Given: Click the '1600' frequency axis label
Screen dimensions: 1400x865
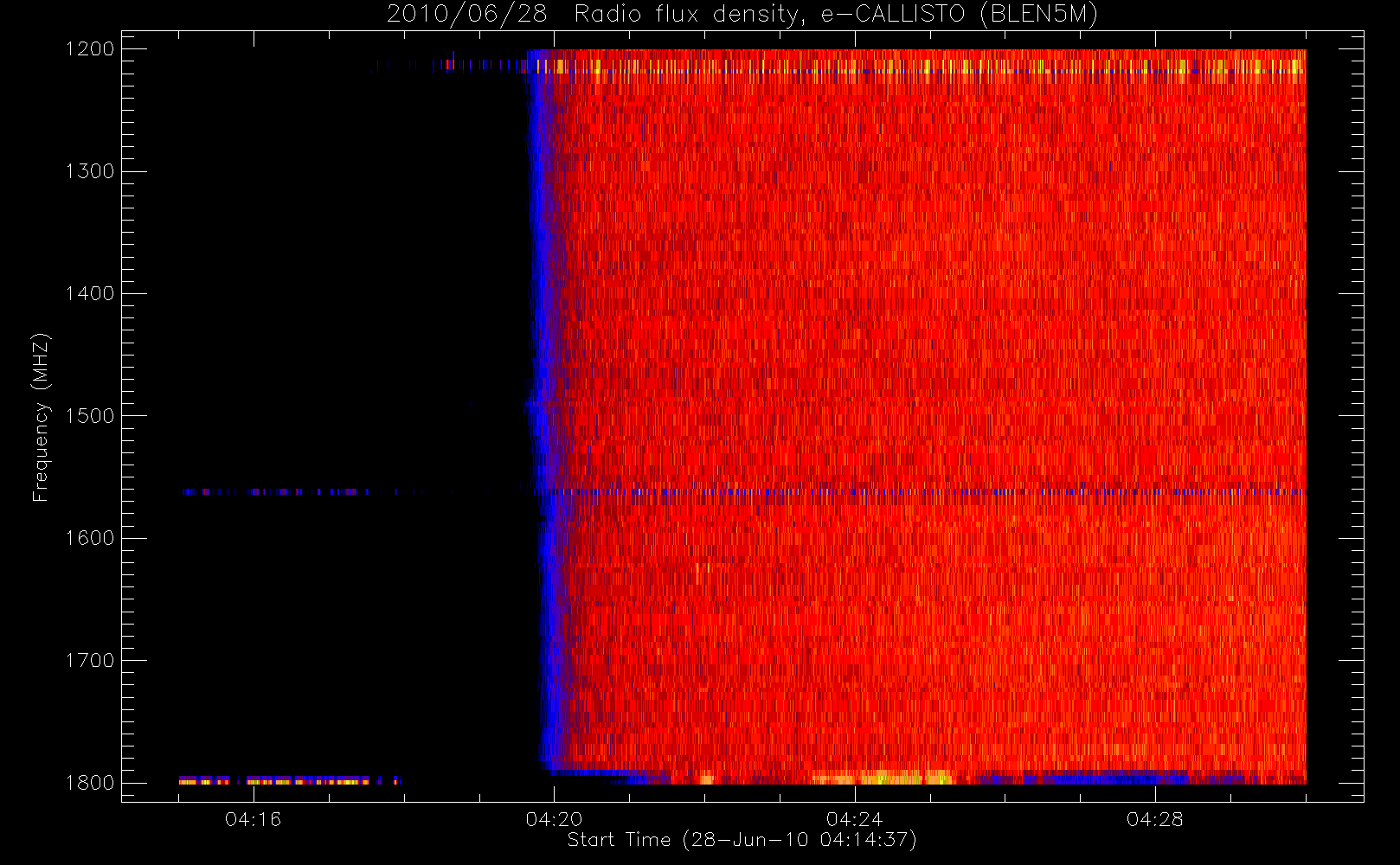Looking at the screenshot, I should tap(90, 538).
